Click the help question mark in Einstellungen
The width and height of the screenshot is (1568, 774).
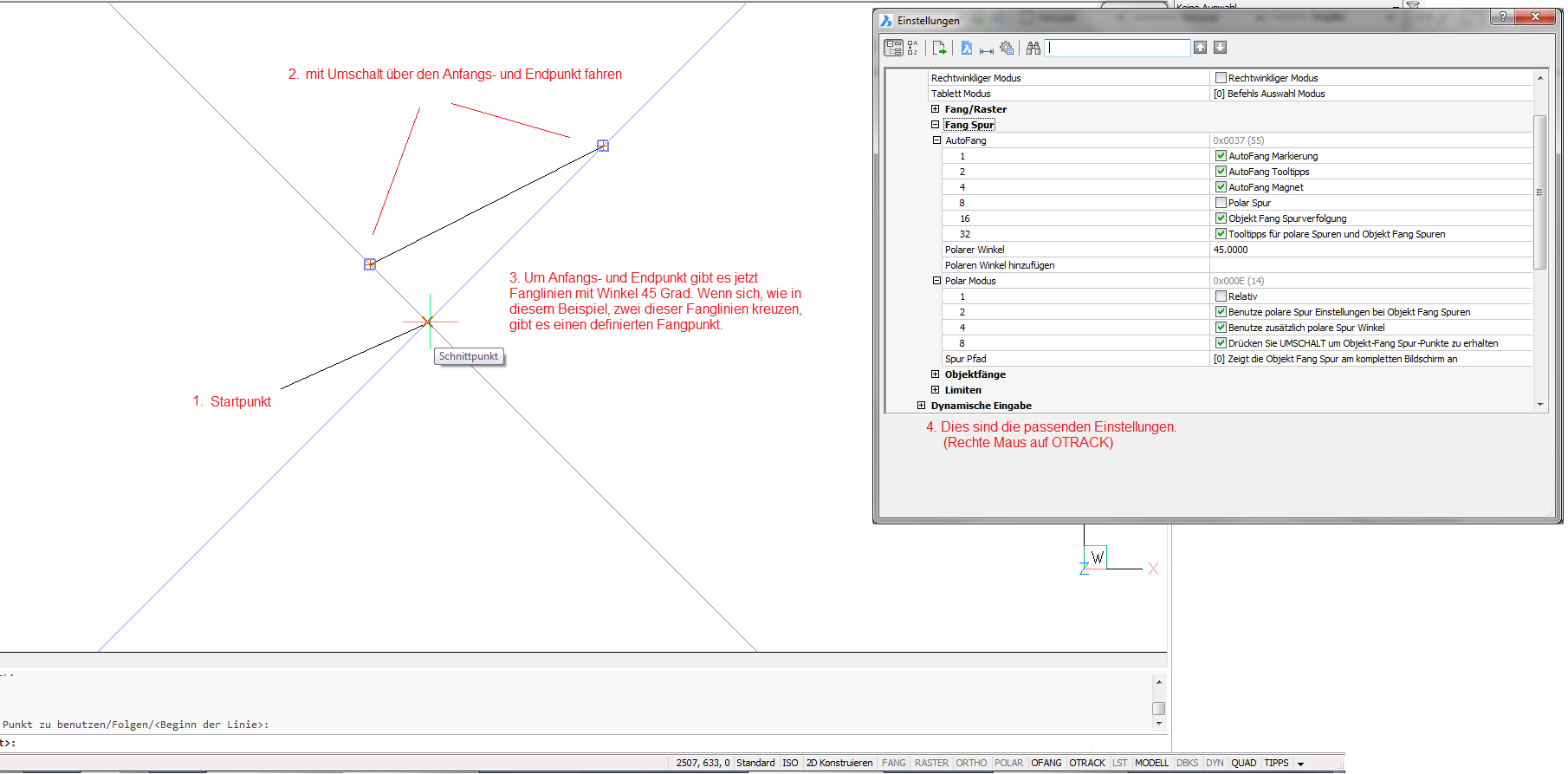click(x=1503, y=16)
